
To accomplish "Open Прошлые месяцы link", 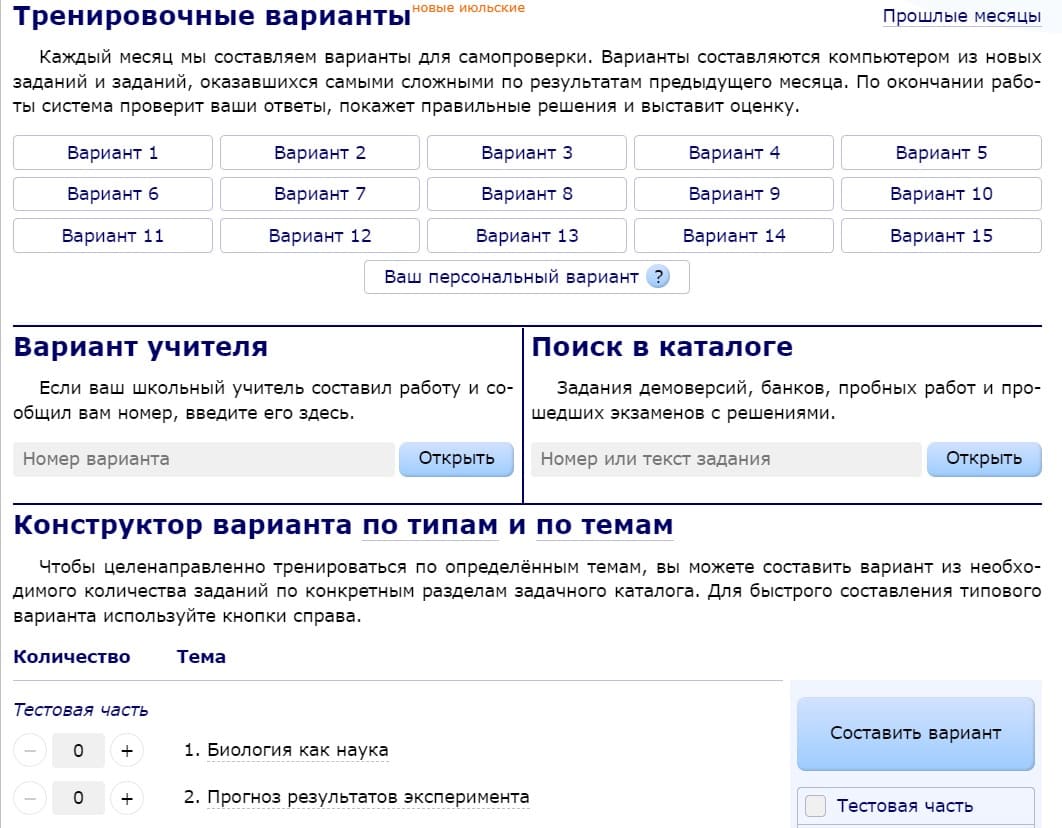I will [961, 16].
